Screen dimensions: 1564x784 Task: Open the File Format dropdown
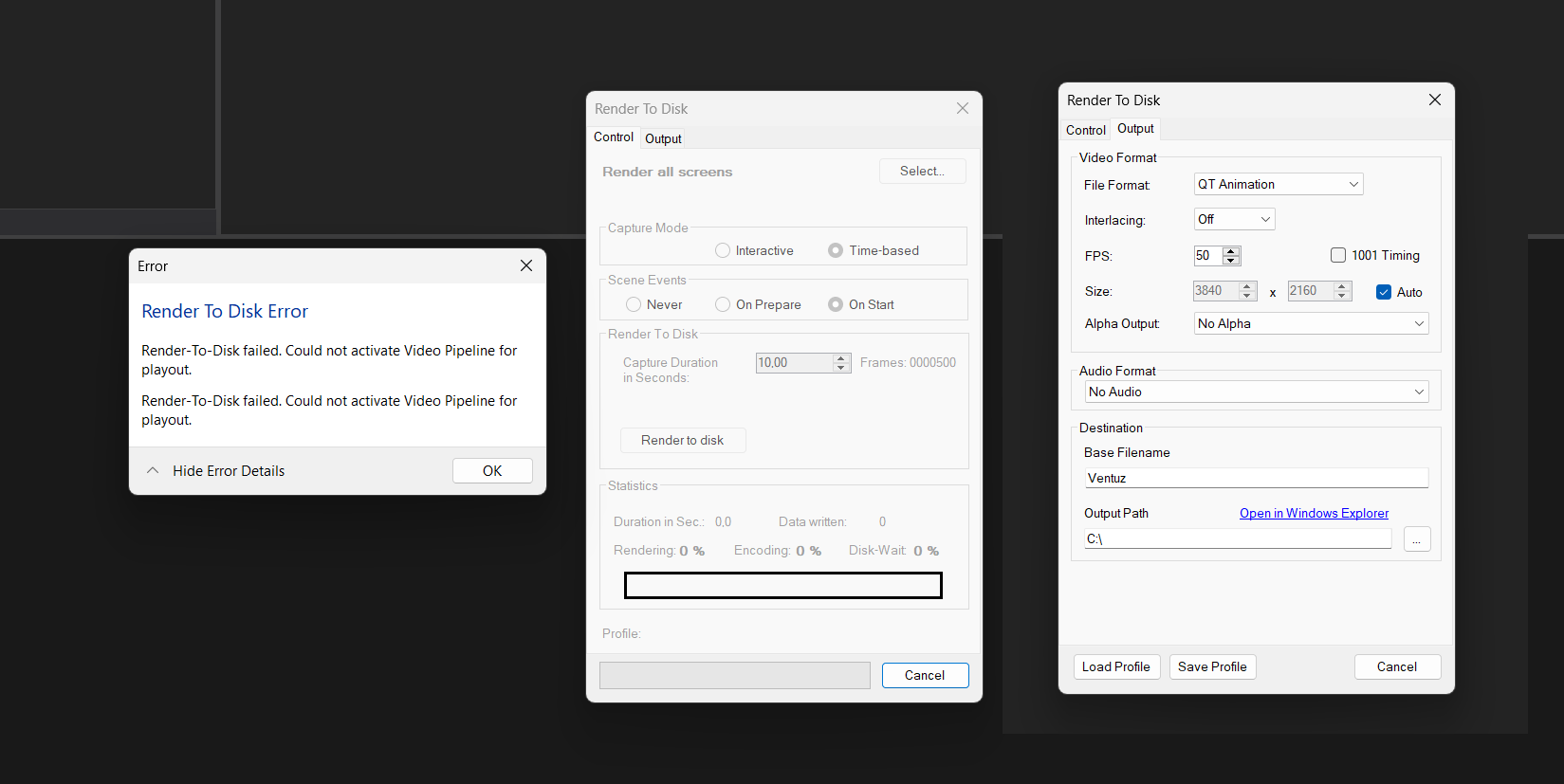pyautogui.click(x=1278, y=185)
